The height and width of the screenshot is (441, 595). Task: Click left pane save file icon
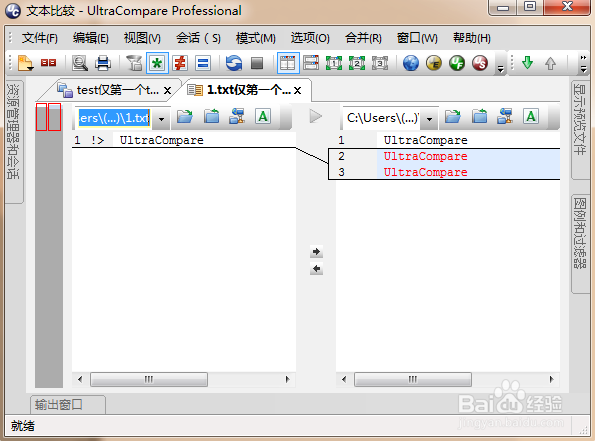coord(211,117)
